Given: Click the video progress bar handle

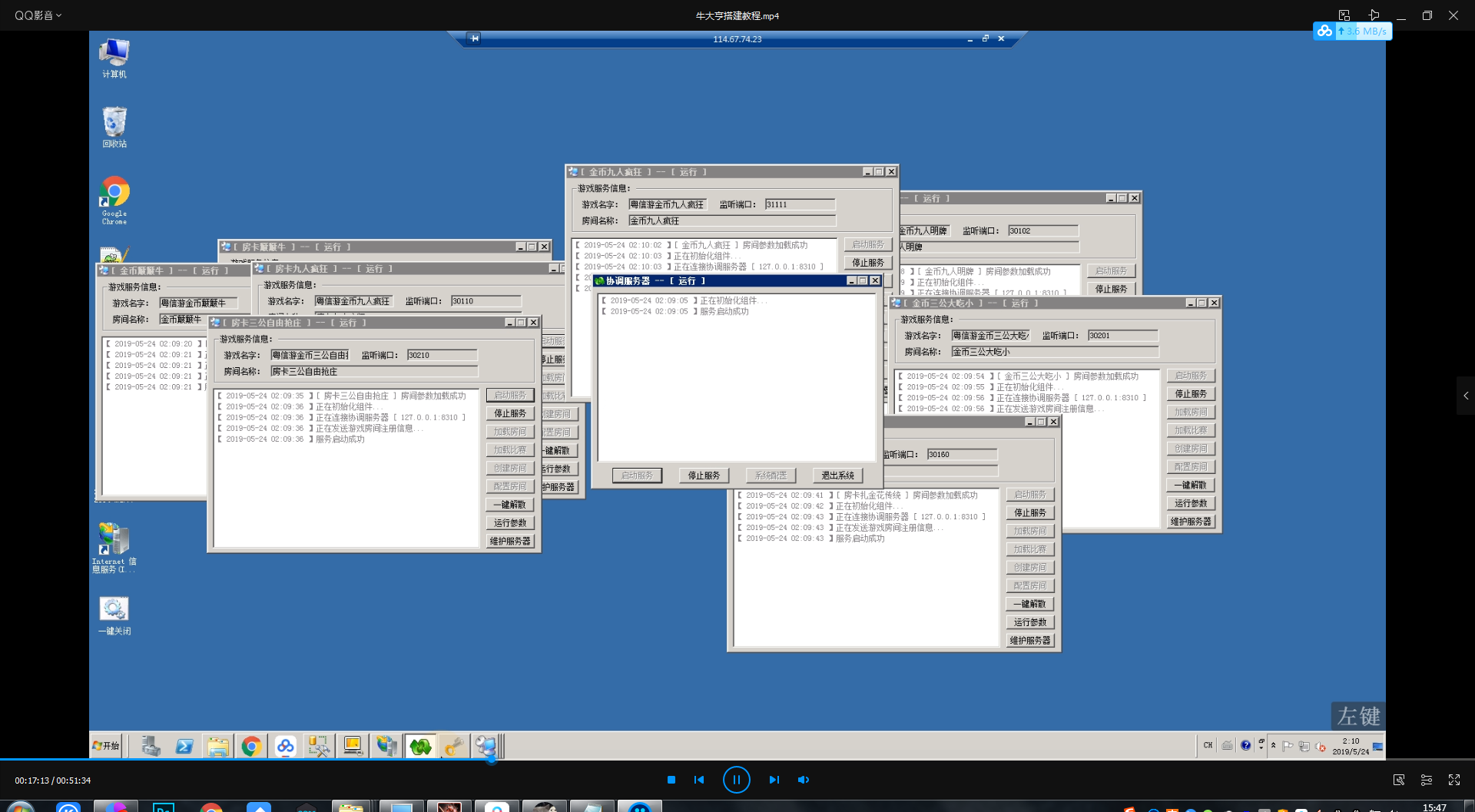Looking at the screenshot, I should click(x=491, y=760).
